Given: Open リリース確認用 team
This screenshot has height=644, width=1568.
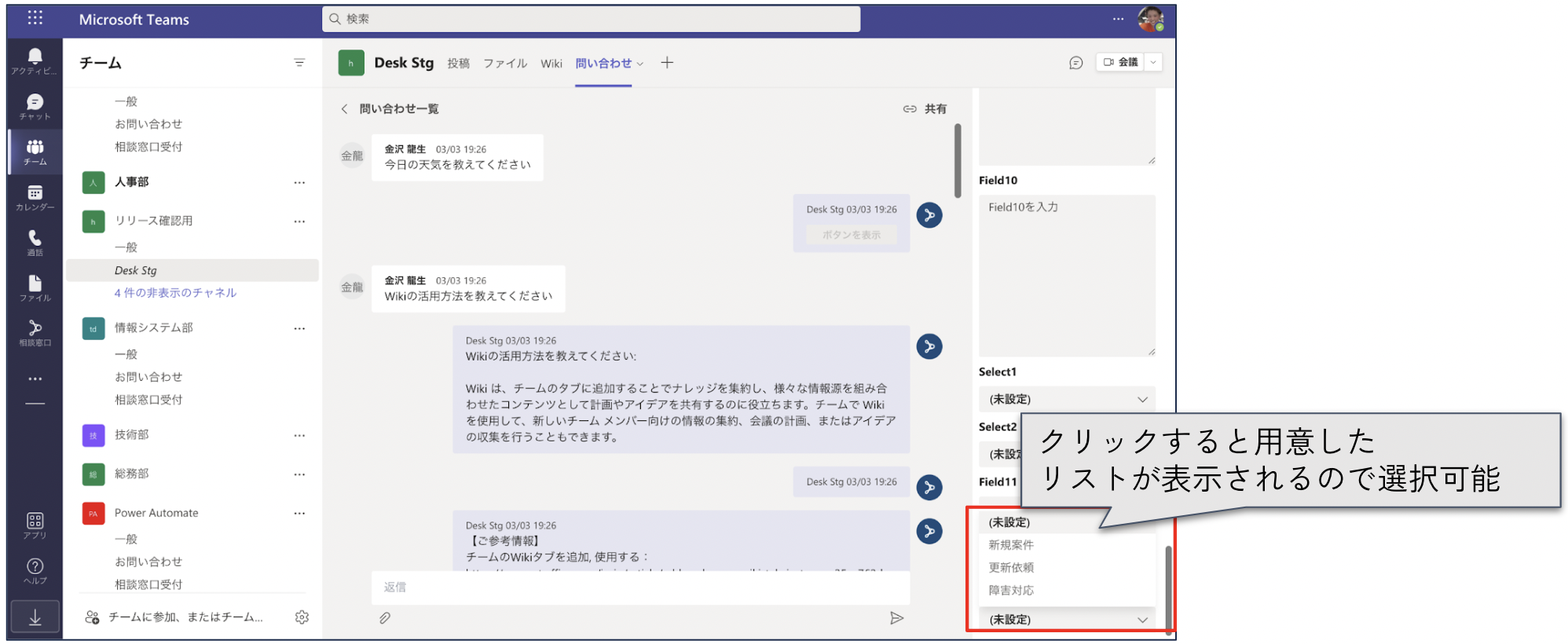Looking at the screenshot, I should [153, 221].
